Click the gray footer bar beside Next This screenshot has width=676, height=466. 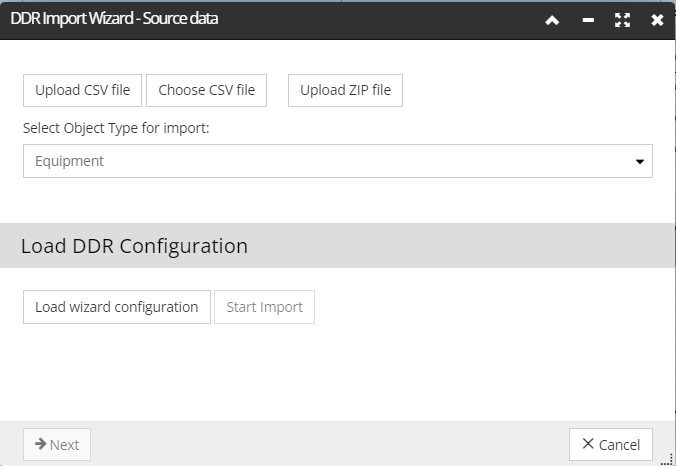[x=330, y=444]
